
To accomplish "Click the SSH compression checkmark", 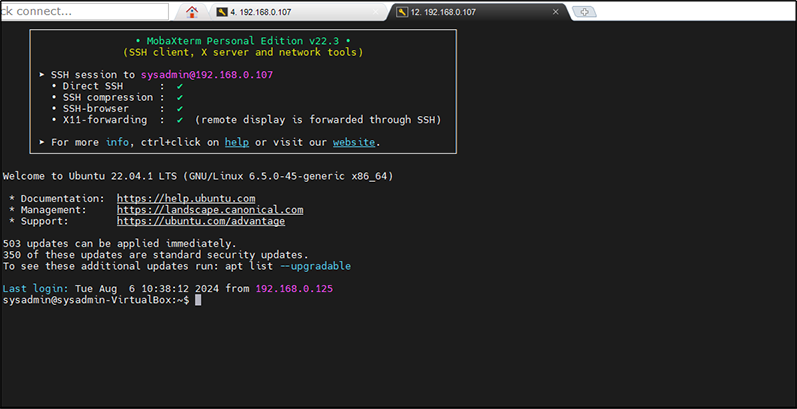I will click(180, 97).
